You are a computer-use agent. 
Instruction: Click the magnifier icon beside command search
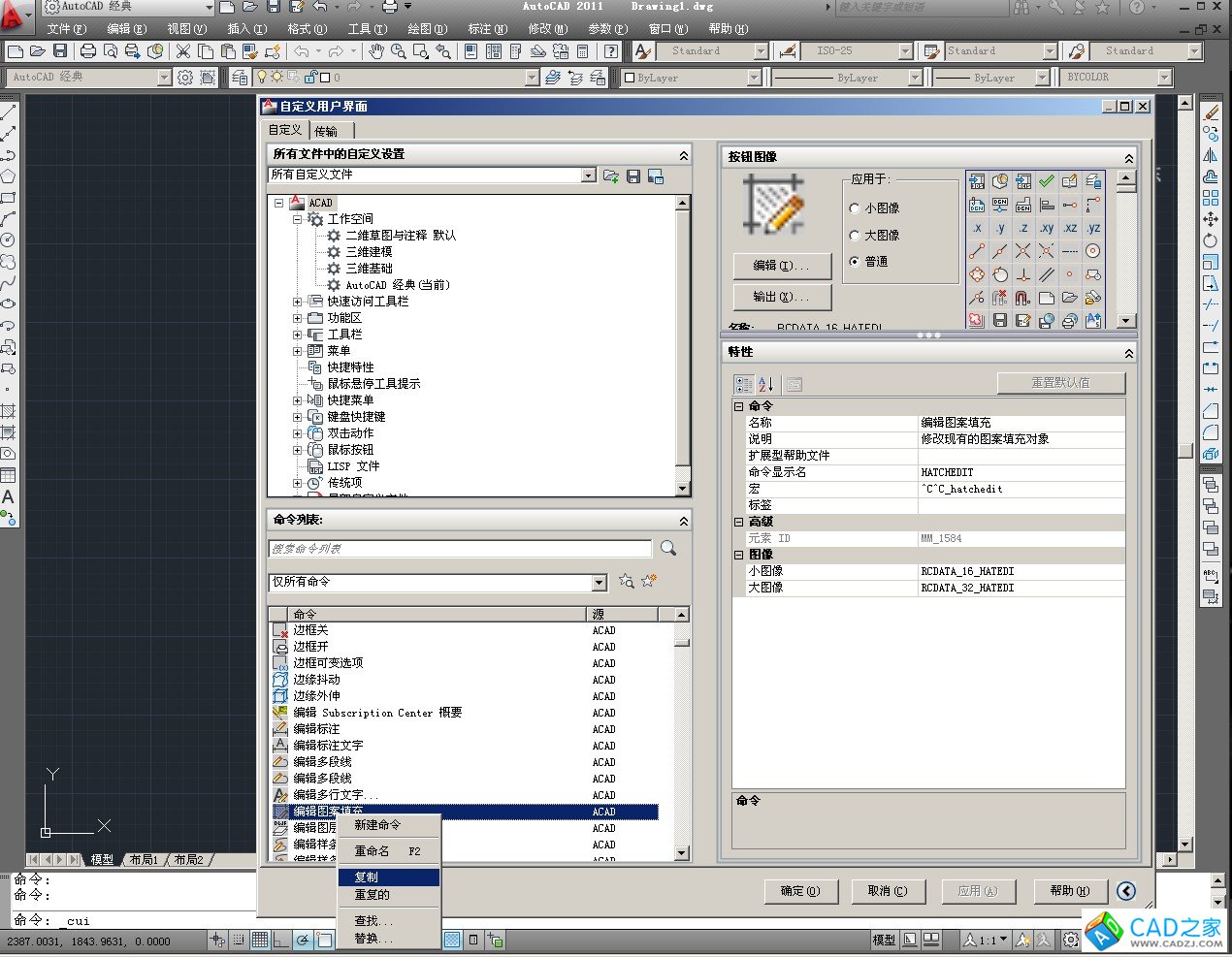668,549
